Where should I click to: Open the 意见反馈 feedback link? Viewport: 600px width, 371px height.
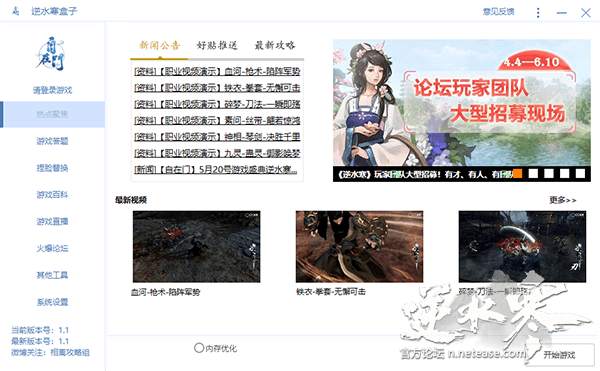tap(498, 12)
